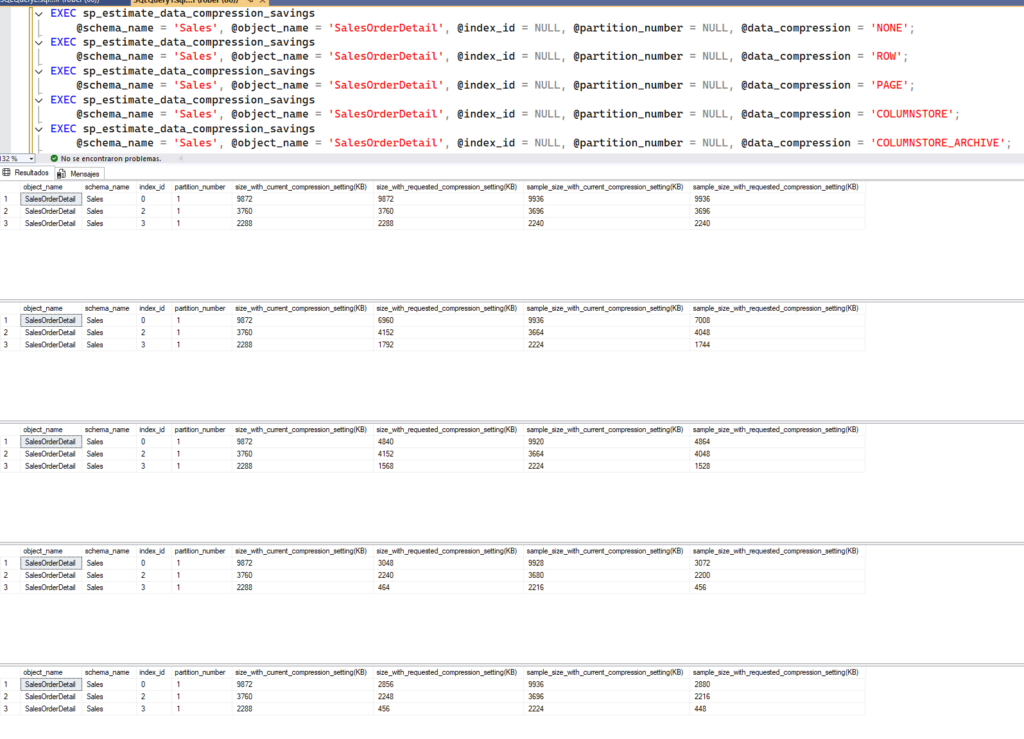This screenshot has height=739, width=1024.
Task: Click the green check status icon
Action: 54,158
